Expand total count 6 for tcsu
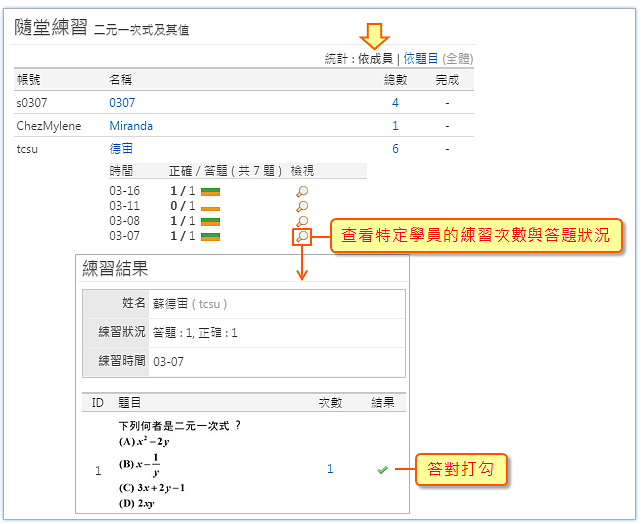Image resolution: width=642 pixels, height=524 pixels. (x=395, y=149)
